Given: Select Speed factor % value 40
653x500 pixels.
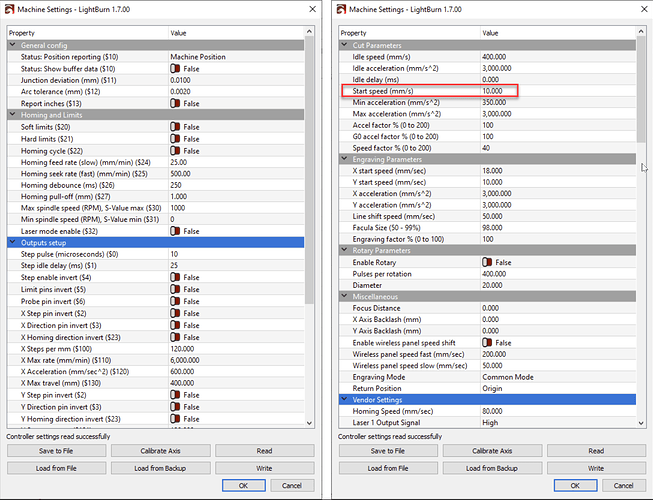Looking at the screenshot, I should [486, 148].
